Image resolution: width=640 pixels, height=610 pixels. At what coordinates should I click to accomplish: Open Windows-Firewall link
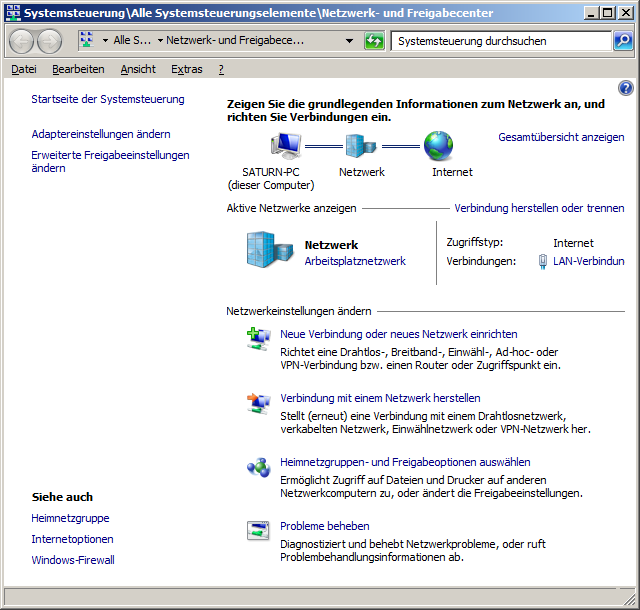click(73, 560)
